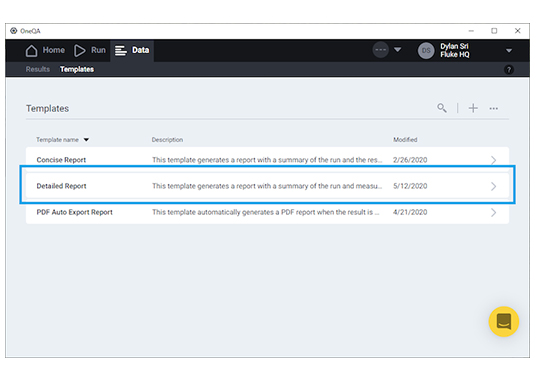
Task: Add a new template with plus icon
Action: coord(473,108)
